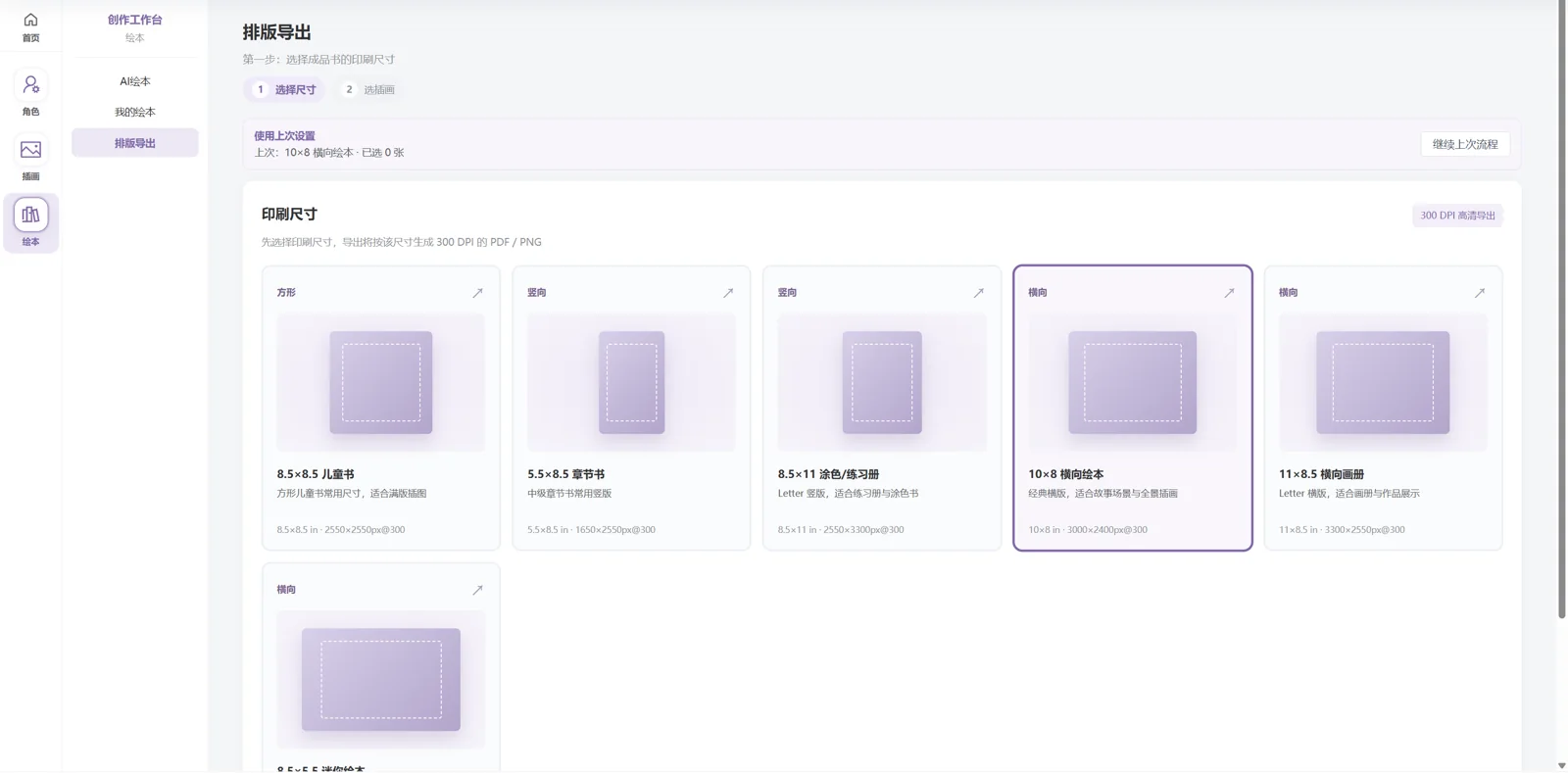Click the 8.5×11 涂色/练习册 title
The width and height of the screenshot is (1568, 773).
(828, 474)
